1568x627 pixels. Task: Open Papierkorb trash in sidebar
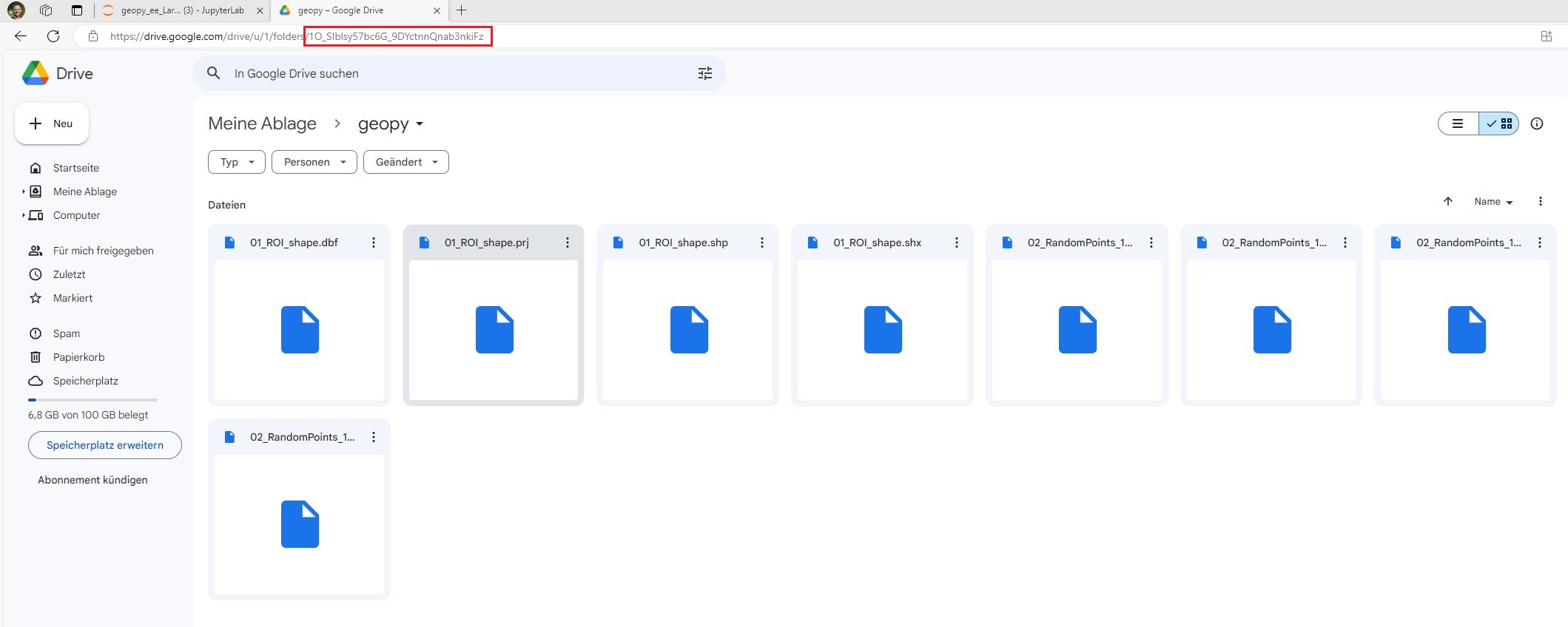tap(78, 357)
